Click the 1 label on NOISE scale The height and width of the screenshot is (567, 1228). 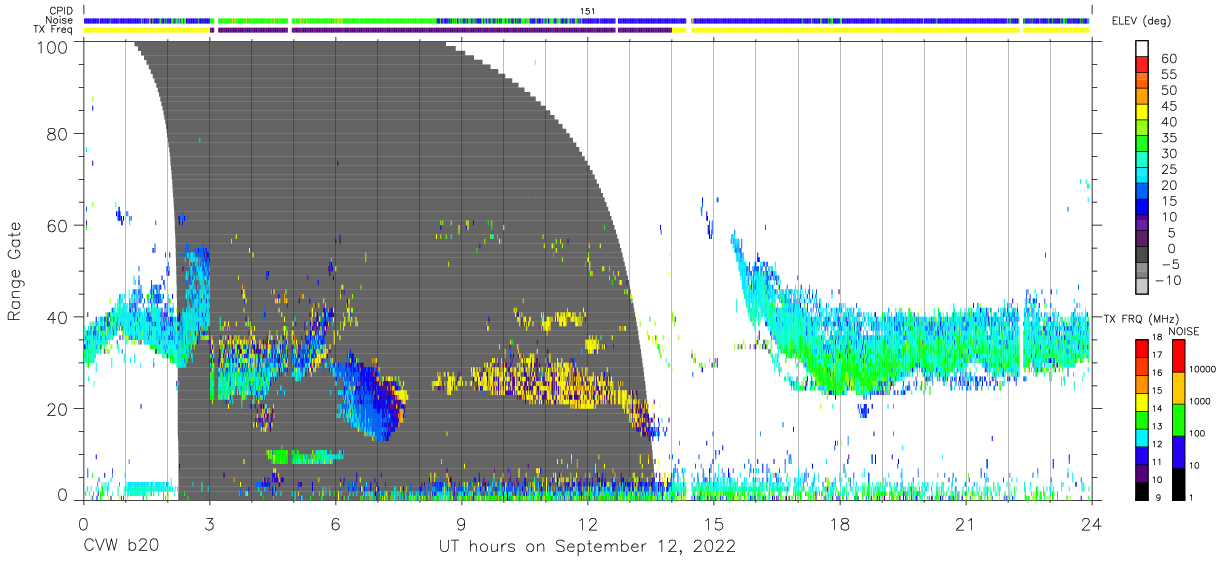pyautogui.click(x=1191, y=498)
